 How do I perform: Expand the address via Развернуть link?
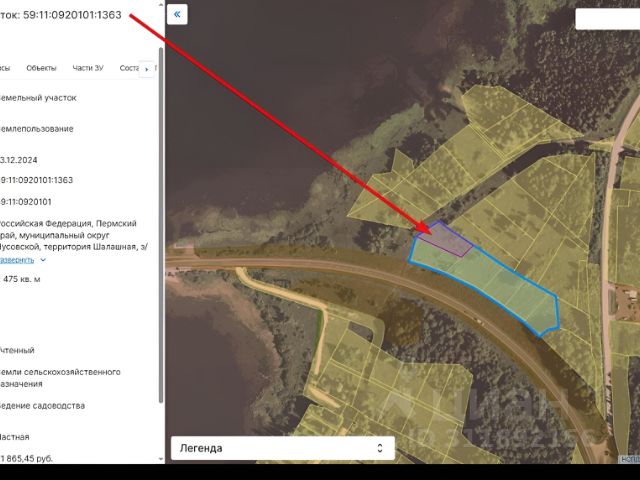(17, 260)
